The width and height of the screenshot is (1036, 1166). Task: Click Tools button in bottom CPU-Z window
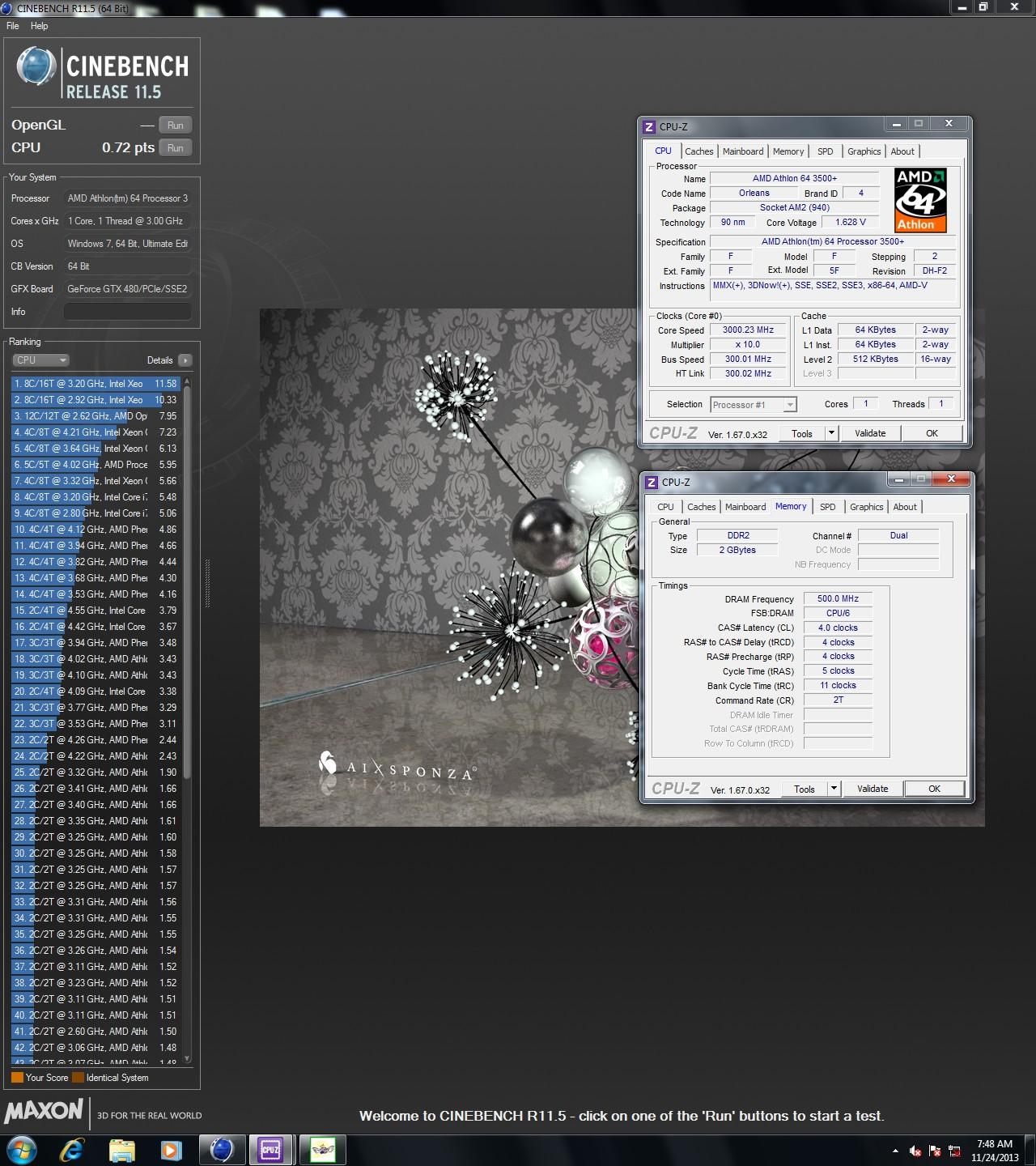coord(805,789)
